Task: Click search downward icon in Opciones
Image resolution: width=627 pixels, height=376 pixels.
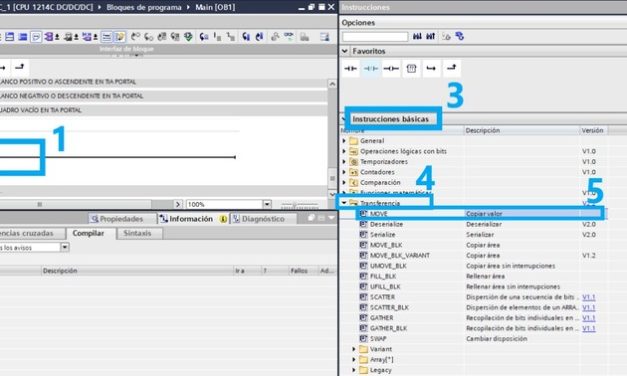Action: [x=417, y=36]
